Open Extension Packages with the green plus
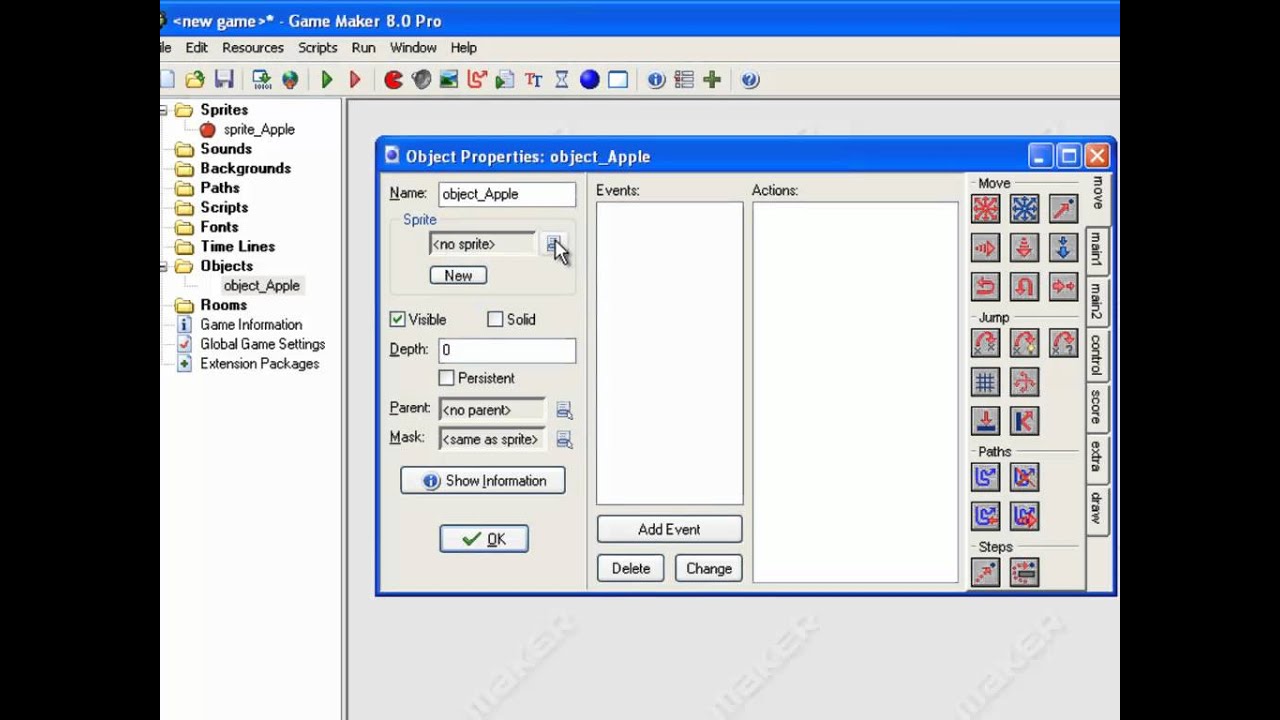Image resolution: width=1280 pixels, height=720 pixels. 712,80
